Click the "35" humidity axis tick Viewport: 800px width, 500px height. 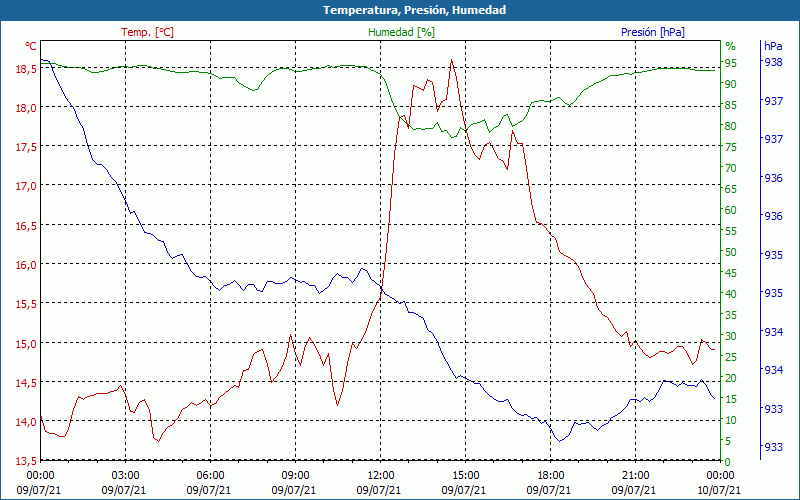(731, 315)
